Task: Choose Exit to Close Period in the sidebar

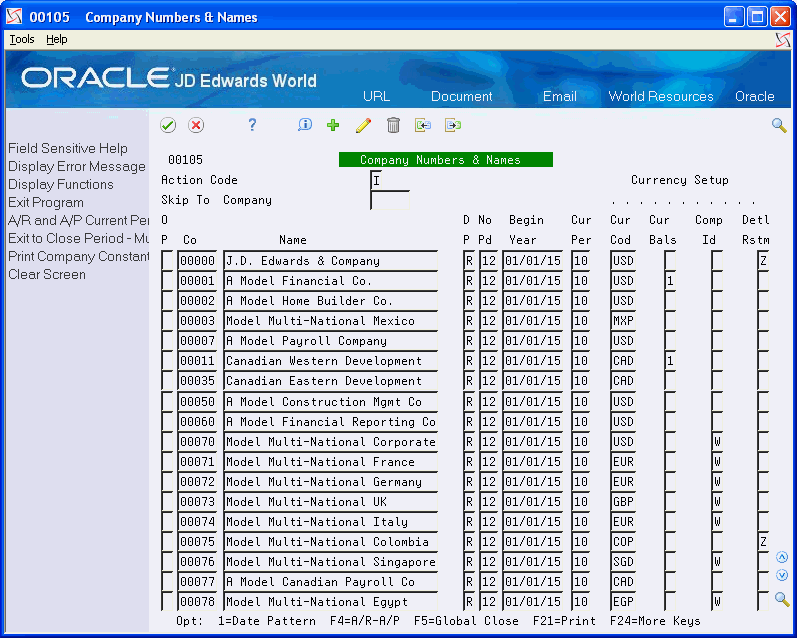Action: click(78, 238)
